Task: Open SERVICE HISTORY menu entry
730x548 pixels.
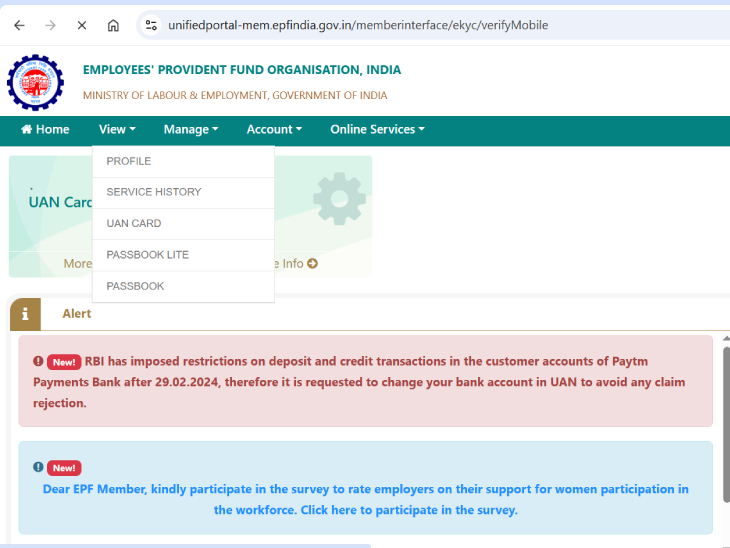Action: [154, 192]
